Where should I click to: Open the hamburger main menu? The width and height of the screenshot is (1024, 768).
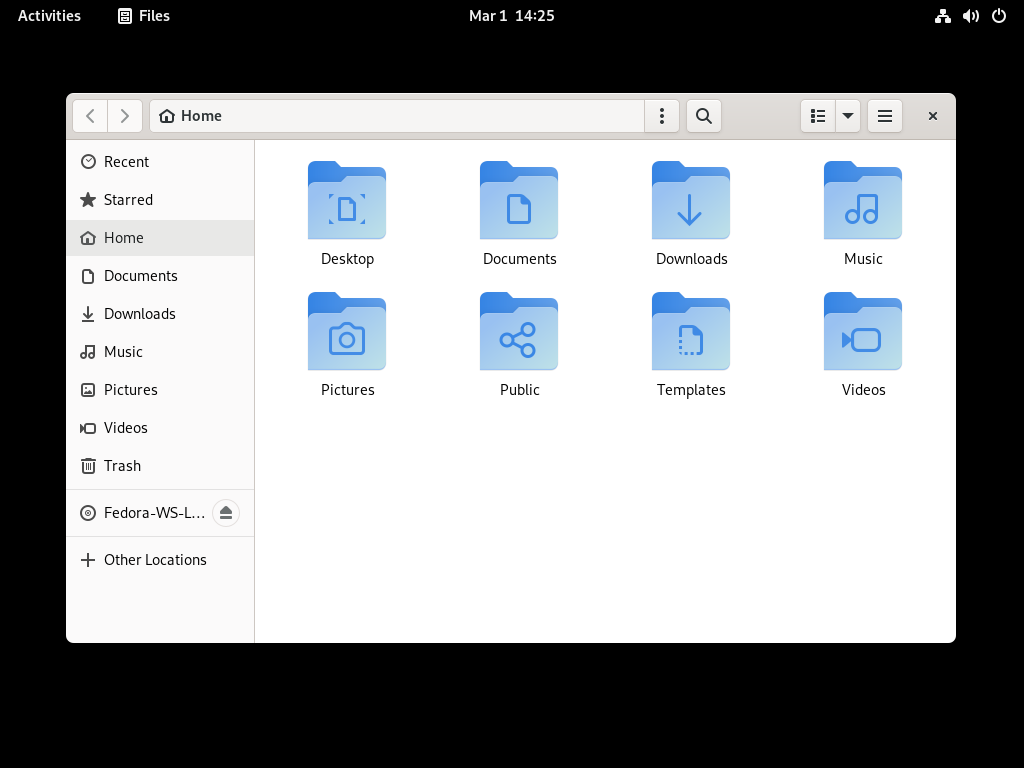[885, 116]
